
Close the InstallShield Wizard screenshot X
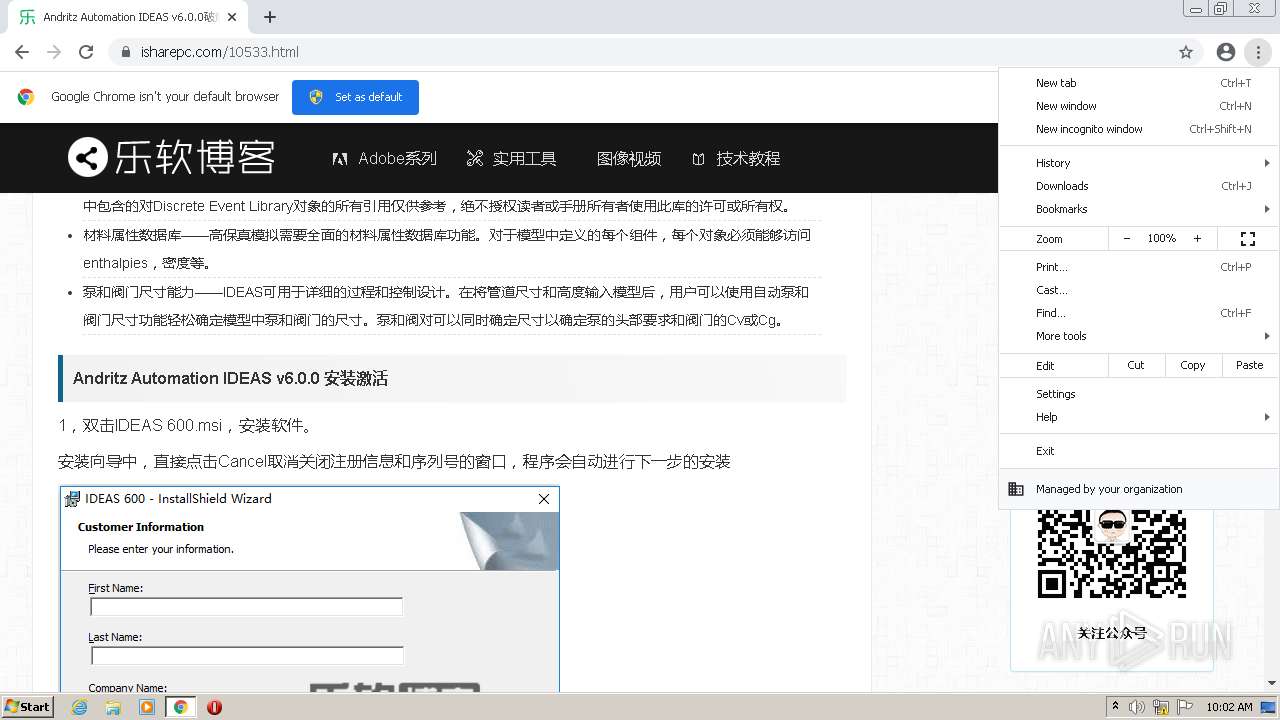tap(544, 499)
